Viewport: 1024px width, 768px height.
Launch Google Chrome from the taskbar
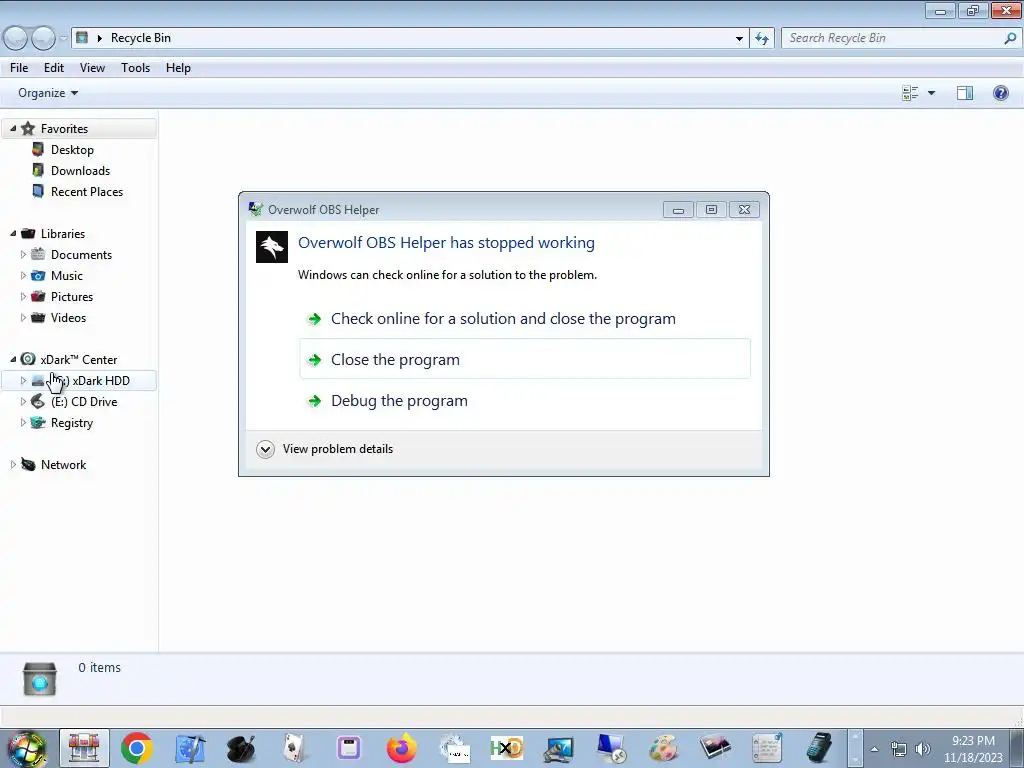[136, 748]
